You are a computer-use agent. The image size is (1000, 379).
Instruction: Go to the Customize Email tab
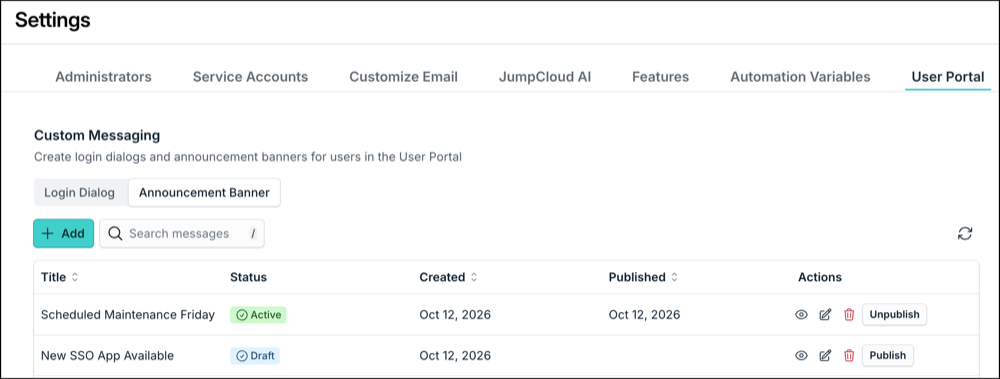point(403,77)
